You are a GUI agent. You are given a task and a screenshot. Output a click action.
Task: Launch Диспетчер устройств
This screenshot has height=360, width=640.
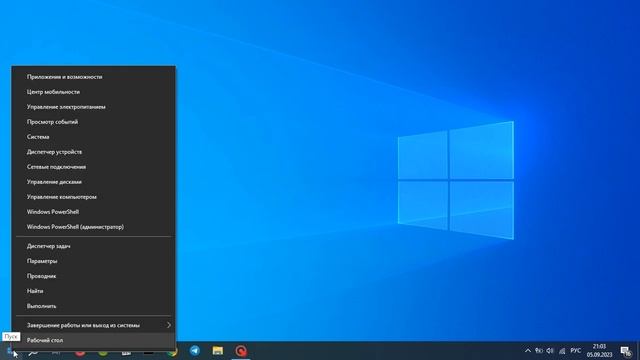pos(93,152)
